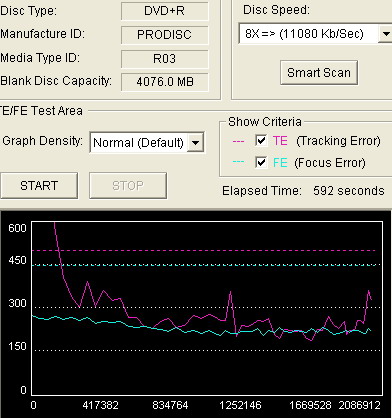Click the Elapsed Time 592 seconds readout
Image resolution: width=392 pixels, height=418 pixels.
pyautogui.click(x=303, y=191)
